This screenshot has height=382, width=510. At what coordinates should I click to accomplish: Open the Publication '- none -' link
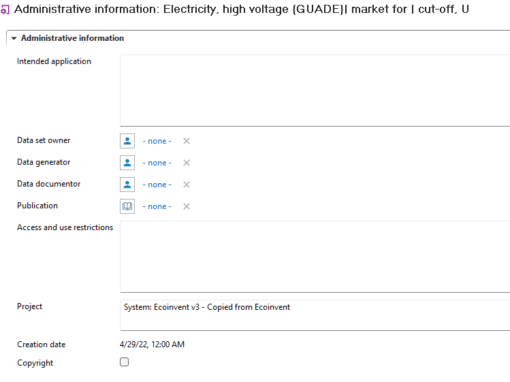click(x=157, y=206)
